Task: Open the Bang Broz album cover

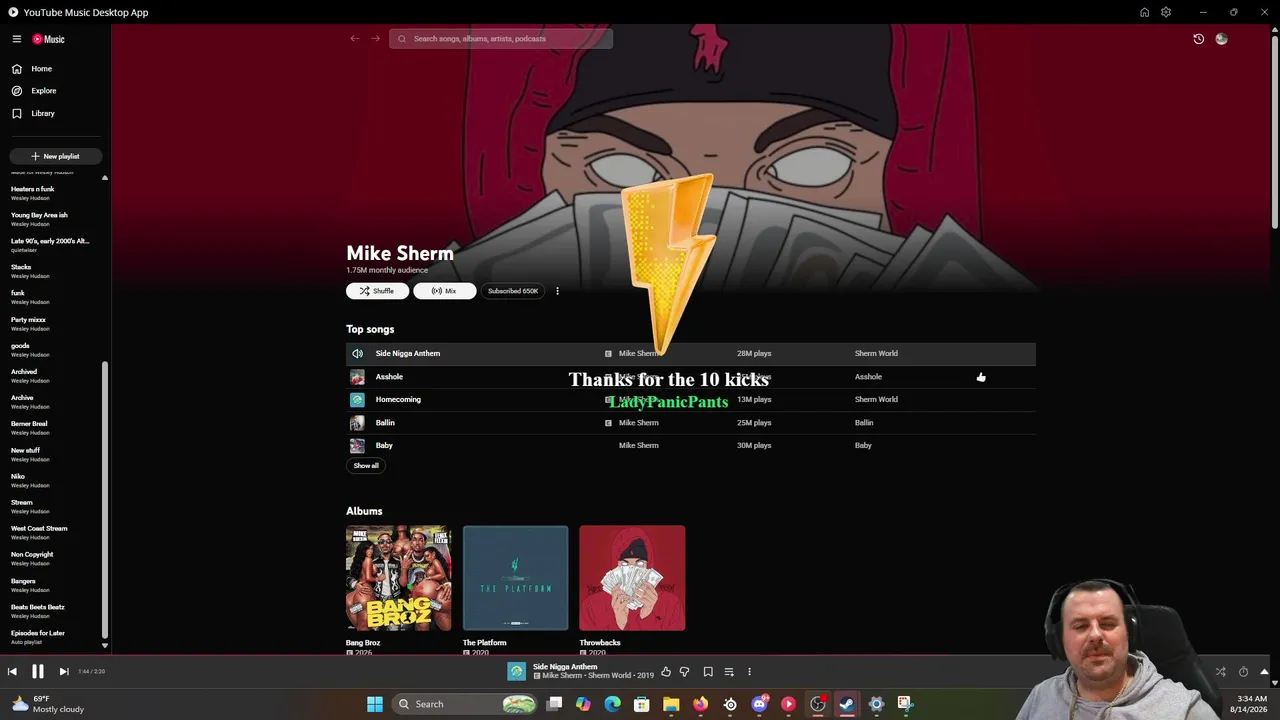Action: coord(398,578)
